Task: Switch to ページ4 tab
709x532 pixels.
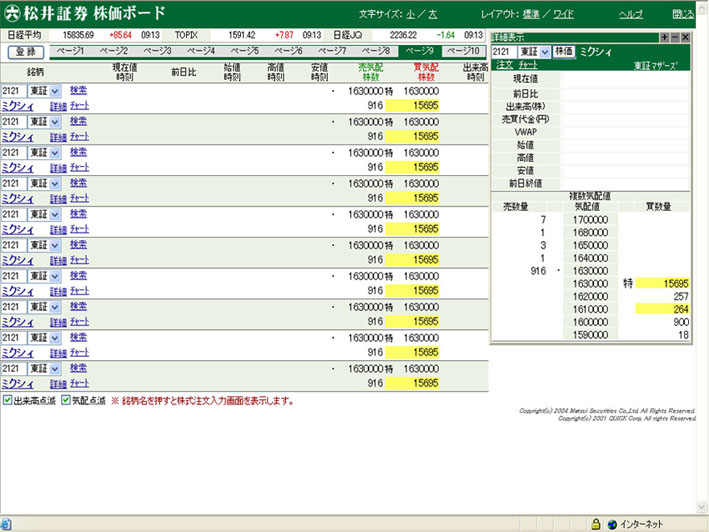Action: click(201, 51)
